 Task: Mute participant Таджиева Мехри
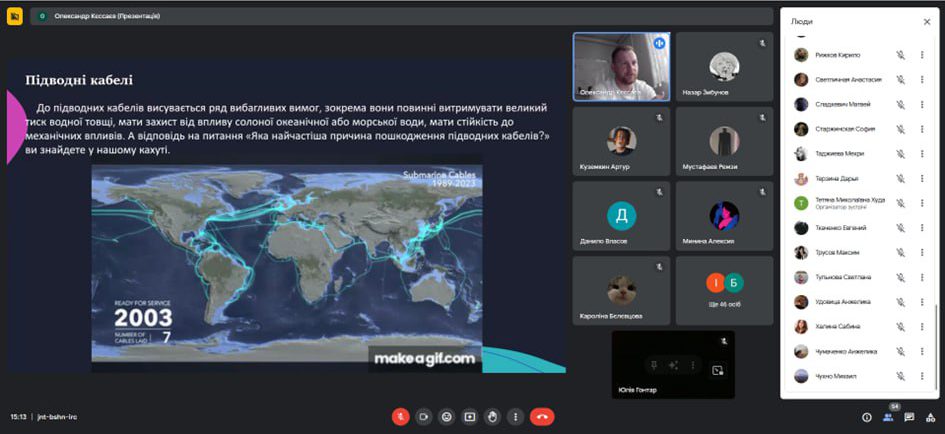tap(900, 154)
